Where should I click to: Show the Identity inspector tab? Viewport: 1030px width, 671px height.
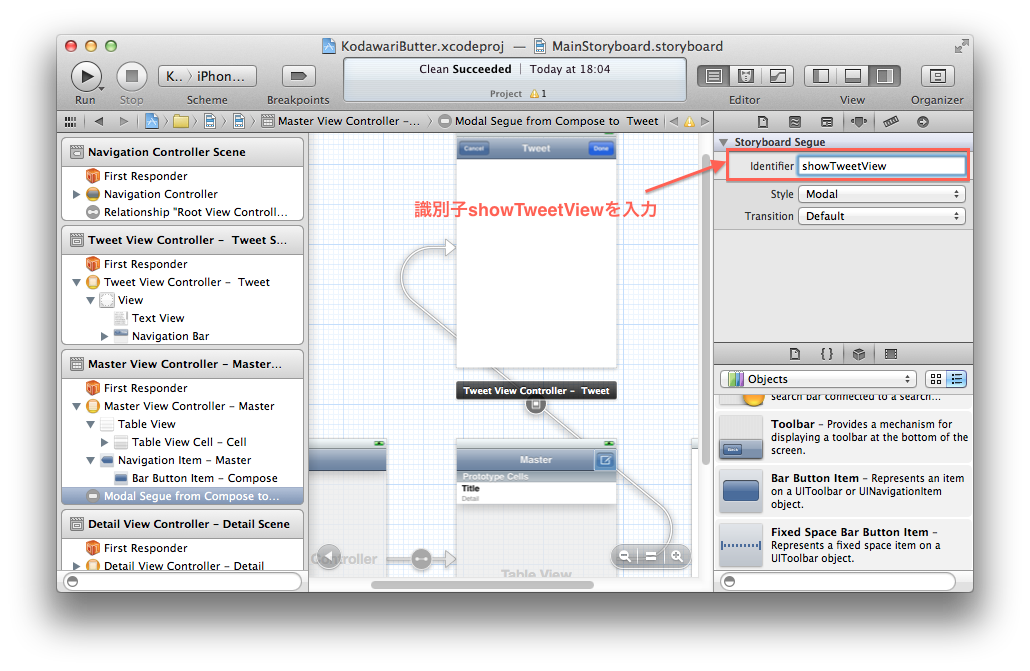[827, 122]
